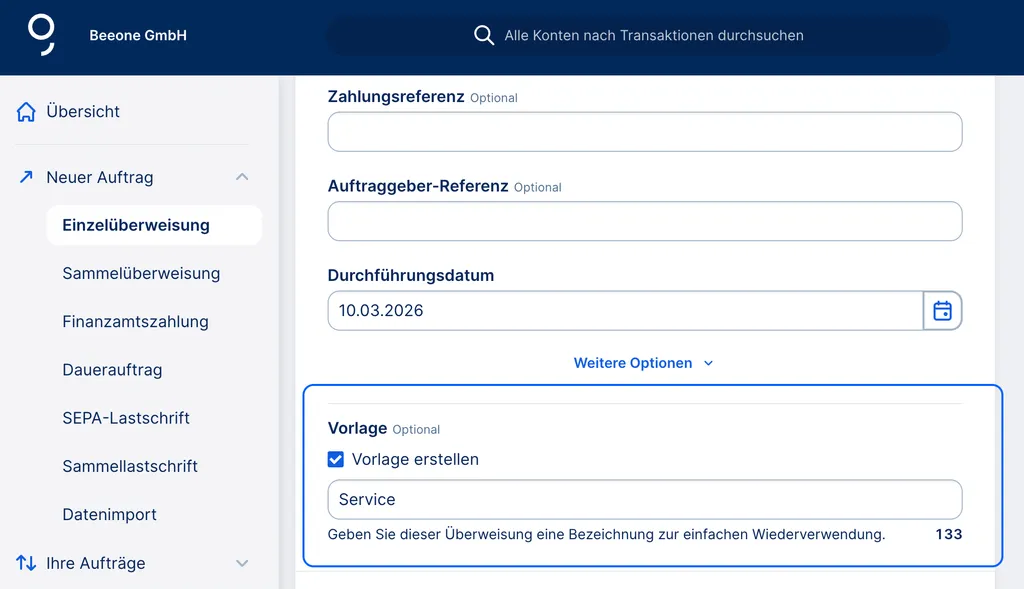Disable the Vorlage erstellen checkbox
Image resolution: width=1024 pixels, height=589 pixels.
coord(335,459)
